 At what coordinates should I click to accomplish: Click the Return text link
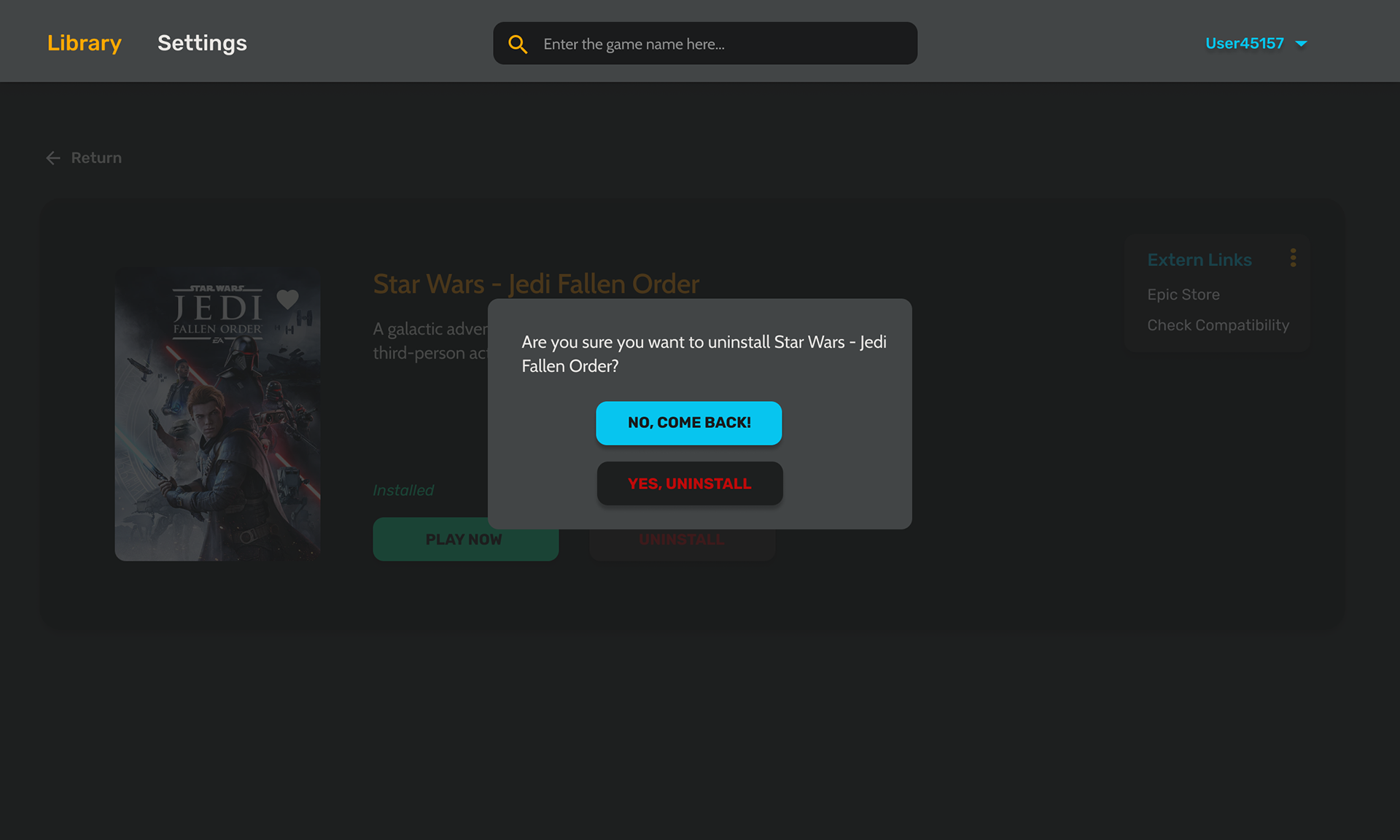click(96, 158)
